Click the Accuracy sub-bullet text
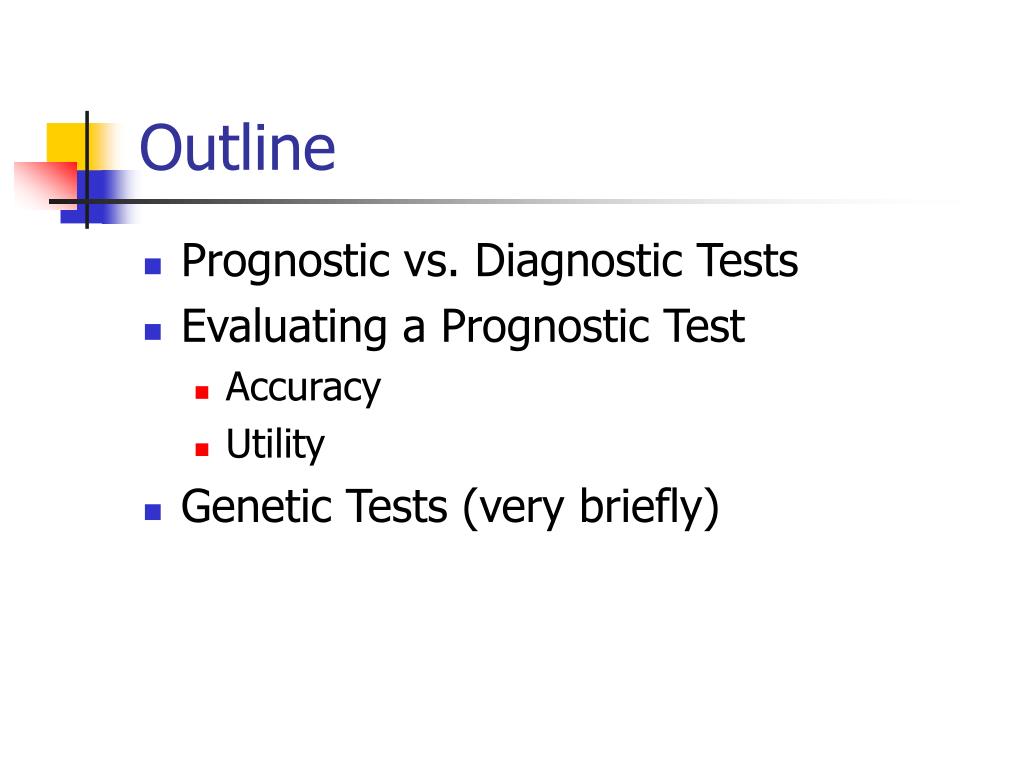Viewport: 1024px width, 768px height. coord(303,388)
